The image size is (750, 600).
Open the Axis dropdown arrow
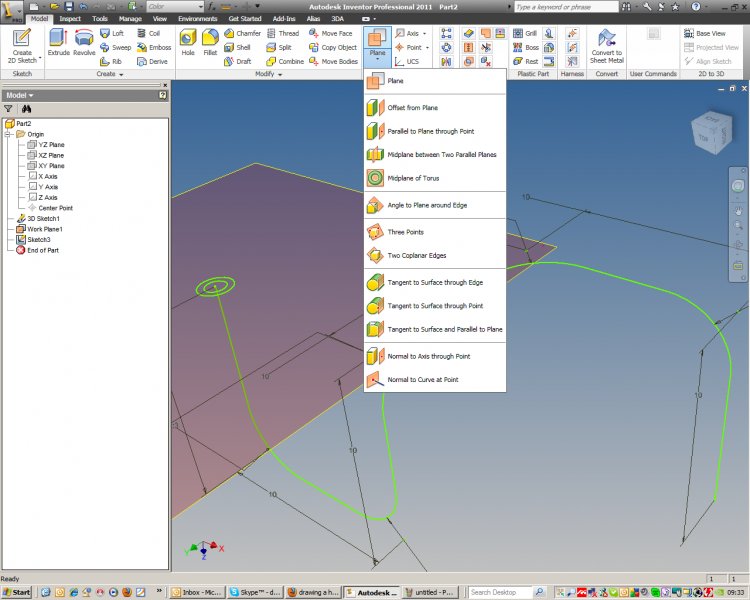pyautogui.click(x=424, y=33)
